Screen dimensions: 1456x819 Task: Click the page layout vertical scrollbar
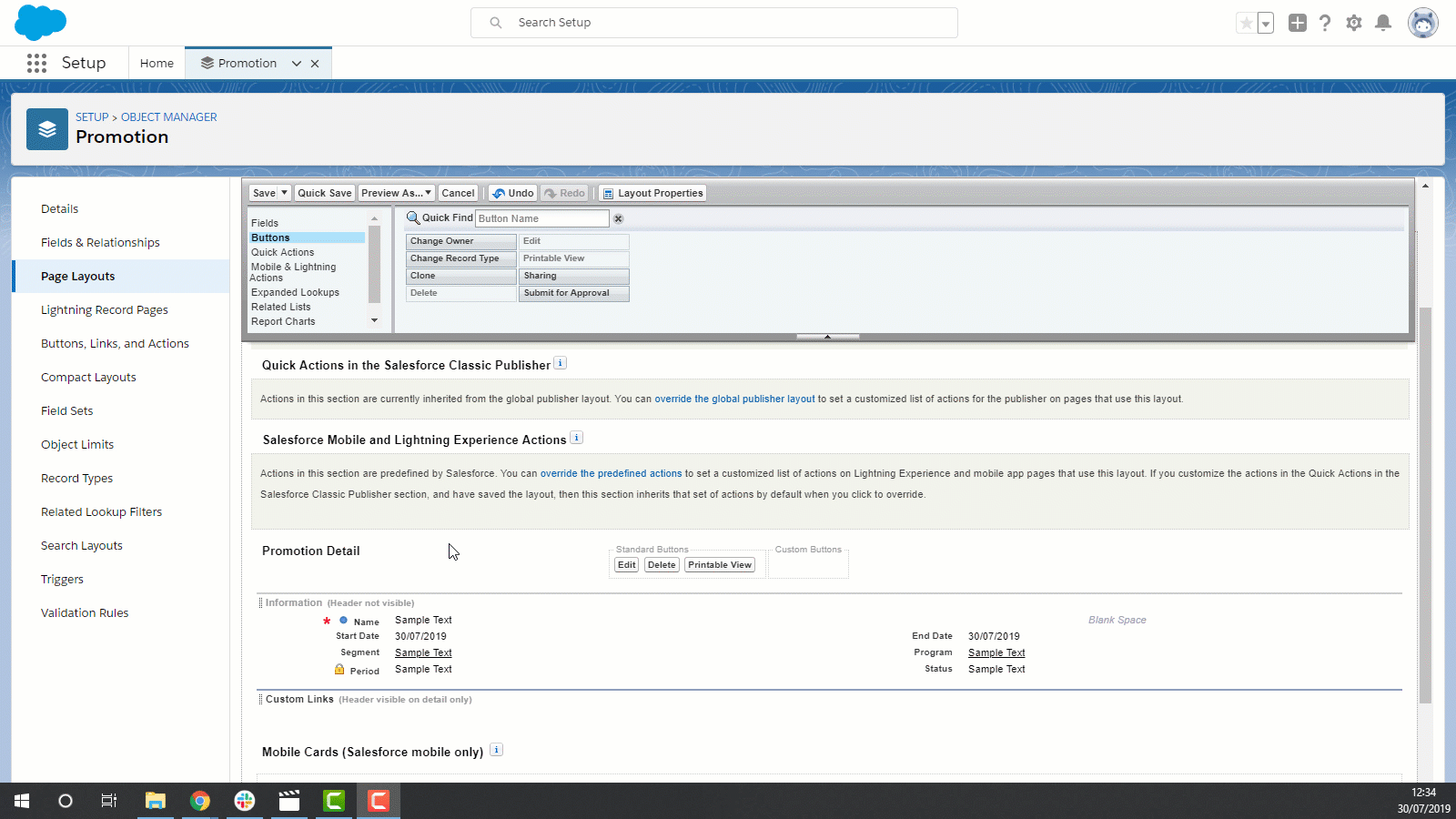[1425, 505]
